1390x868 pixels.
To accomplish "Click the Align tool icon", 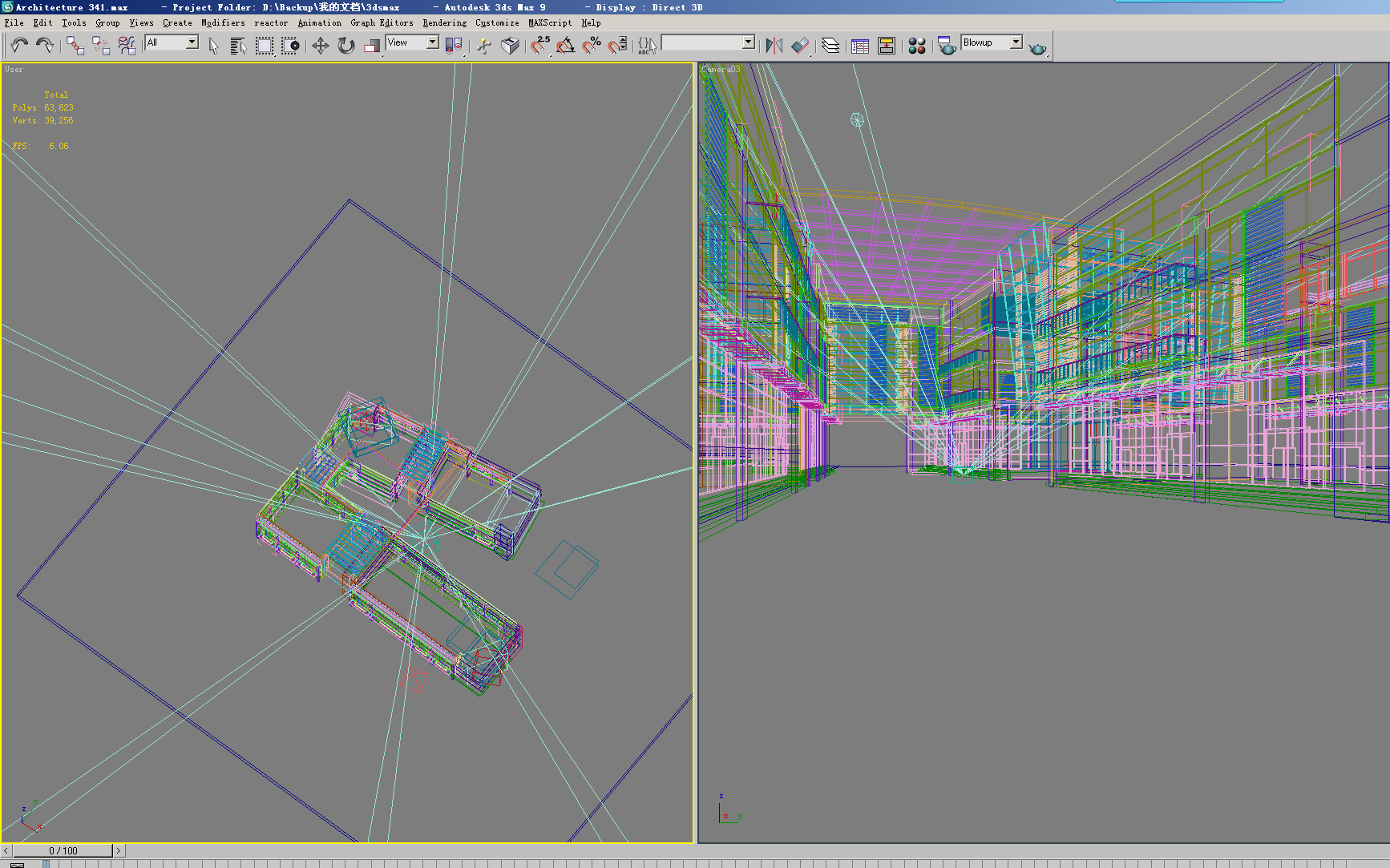I will (x=800, y=46).
